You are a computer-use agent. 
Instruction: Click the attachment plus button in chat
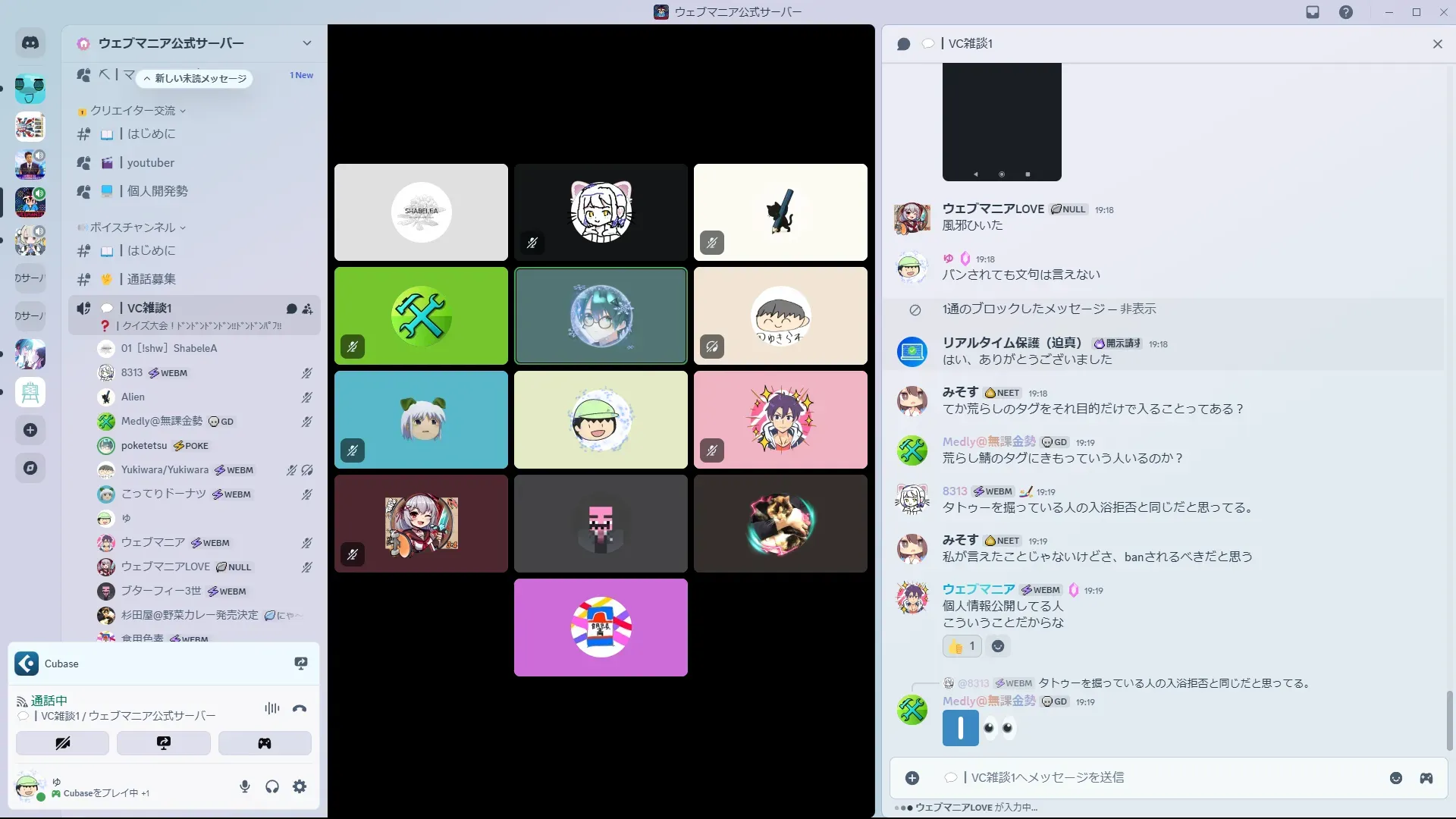(x=912, y=778)
